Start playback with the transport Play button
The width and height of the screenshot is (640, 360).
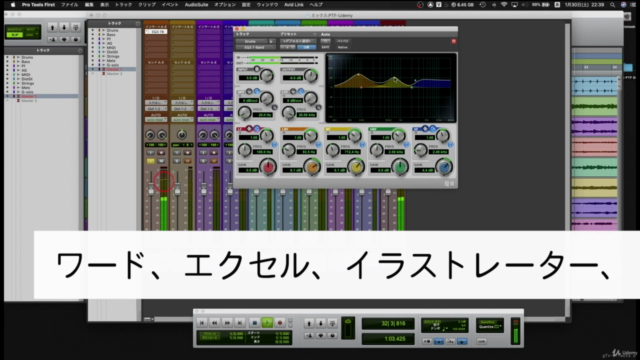[267, 323]
